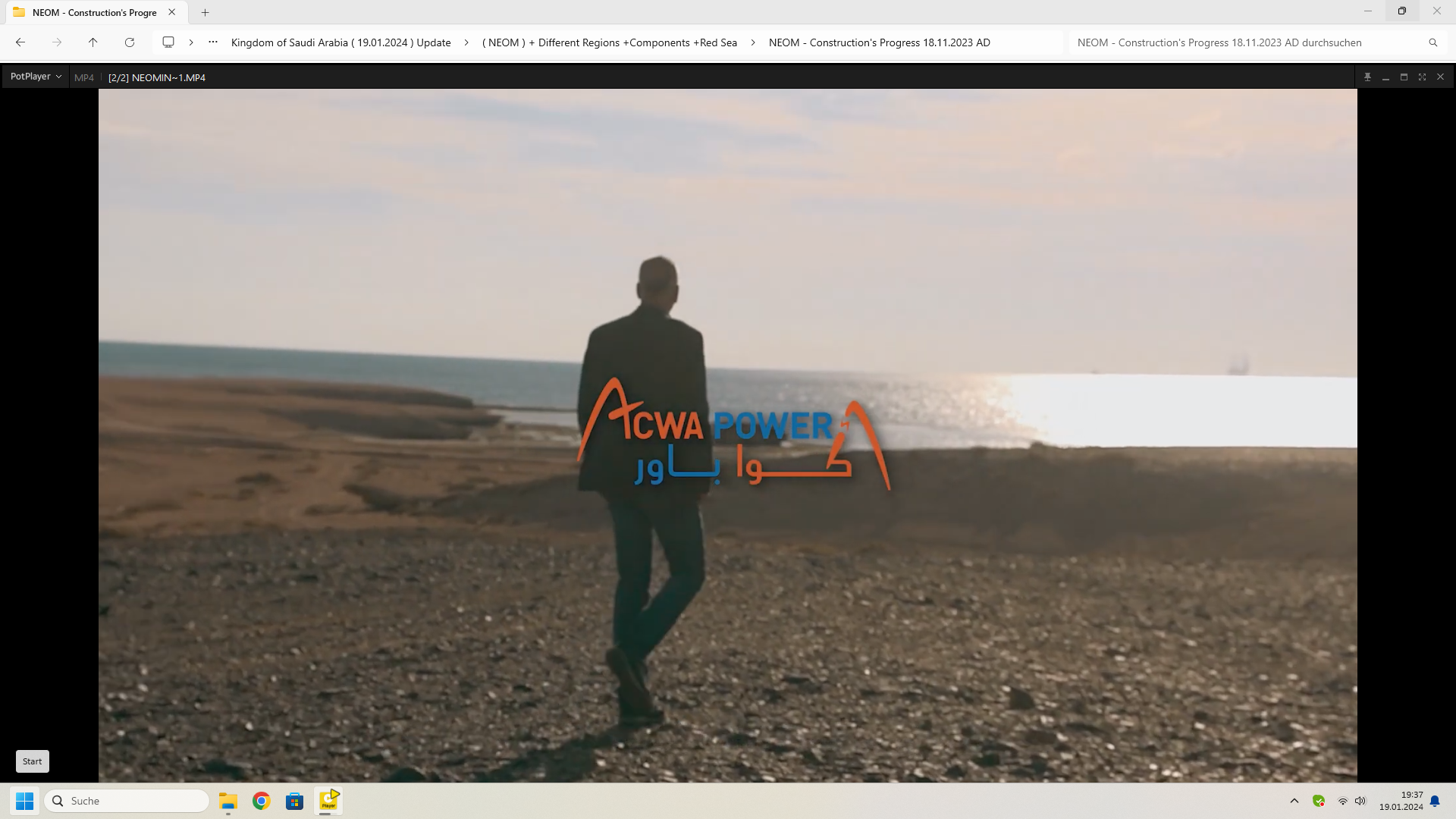
Task: Click the taskbar Suche search box
Action: [127, 801]
